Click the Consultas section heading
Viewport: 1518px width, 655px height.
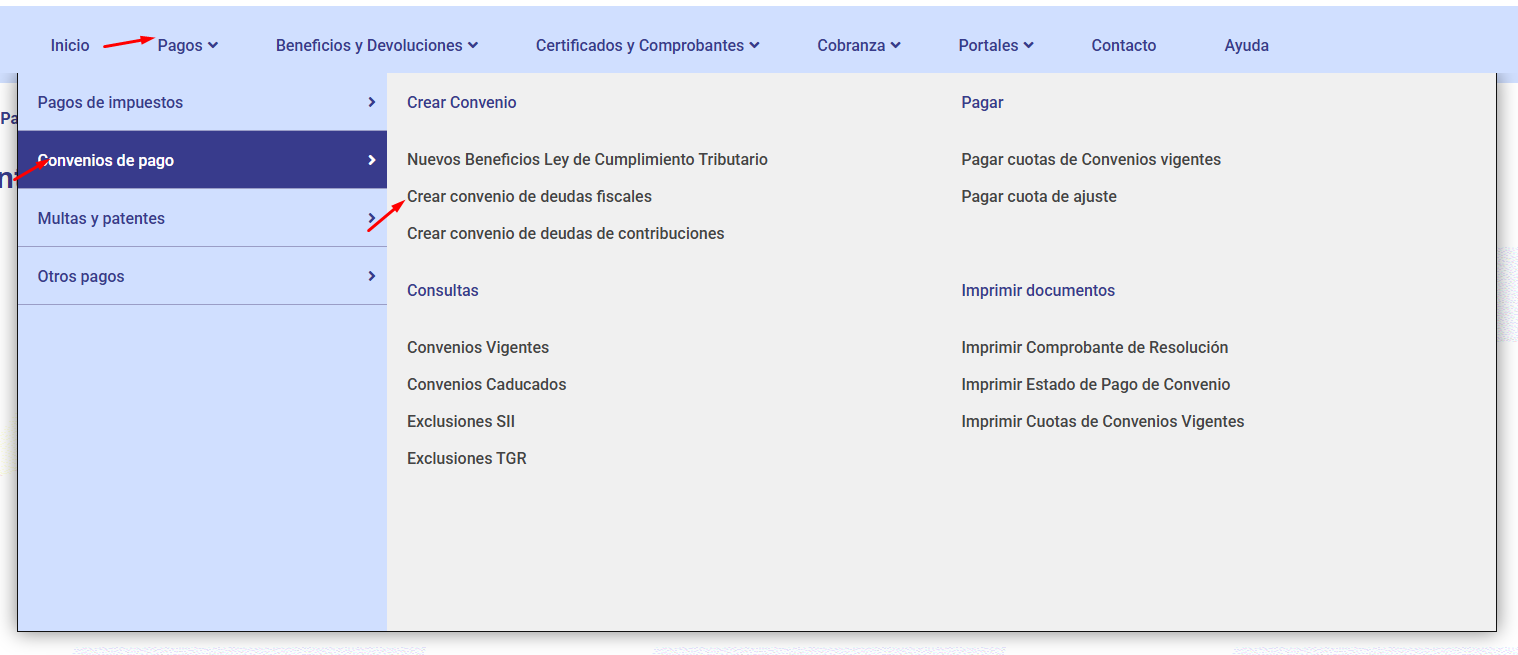[443, 290]
